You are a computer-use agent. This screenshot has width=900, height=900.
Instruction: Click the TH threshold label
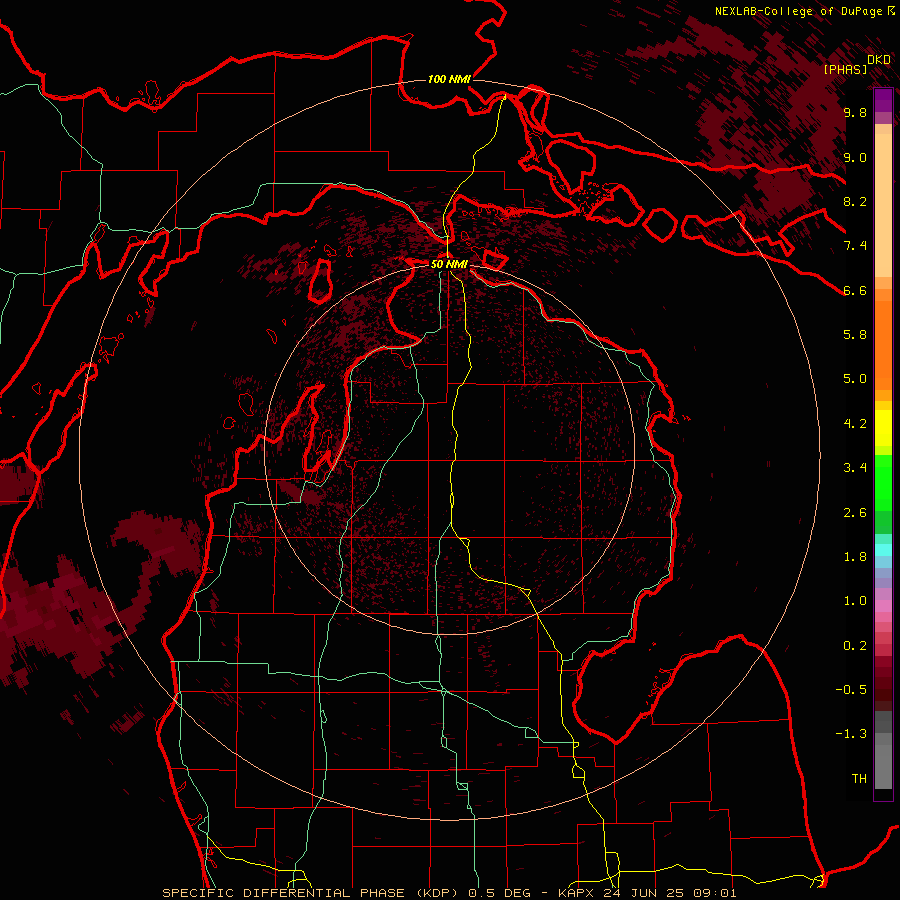click(x=859, y=779)
